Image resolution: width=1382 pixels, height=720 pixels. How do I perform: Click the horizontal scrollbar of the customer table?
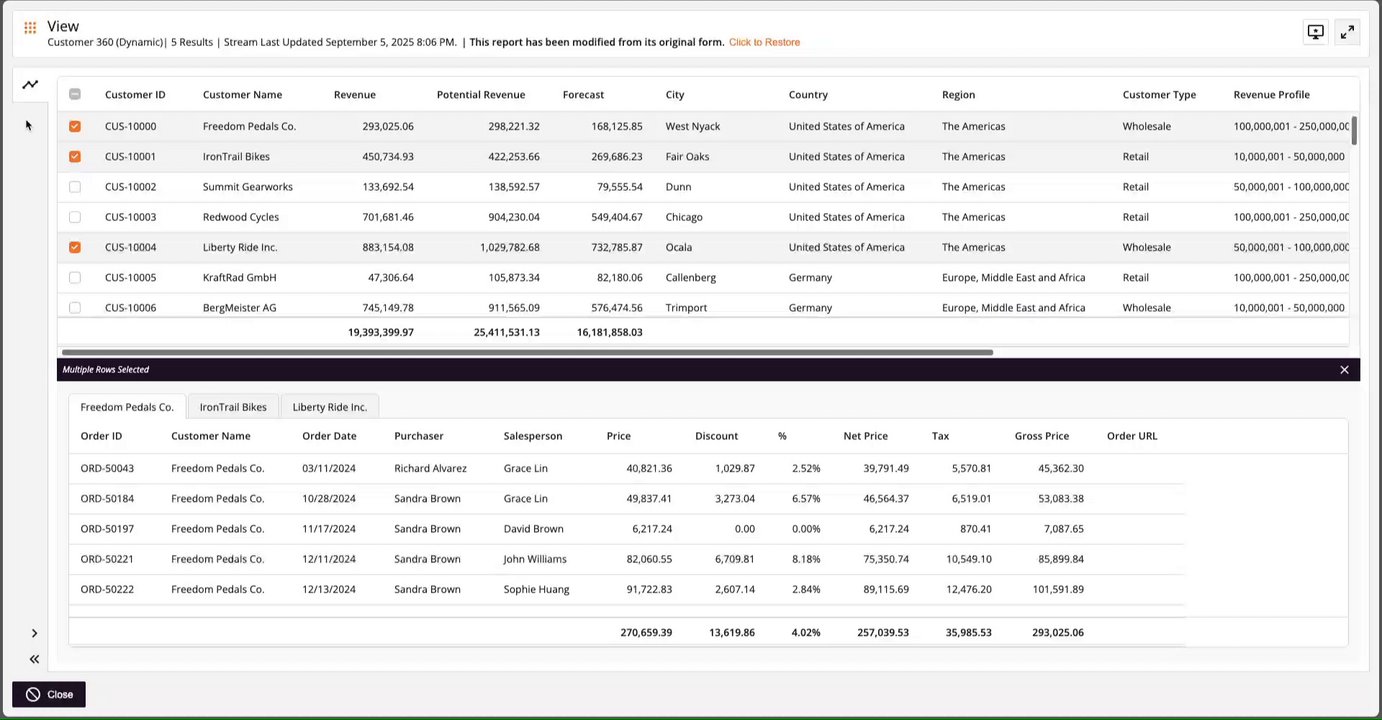527,352
